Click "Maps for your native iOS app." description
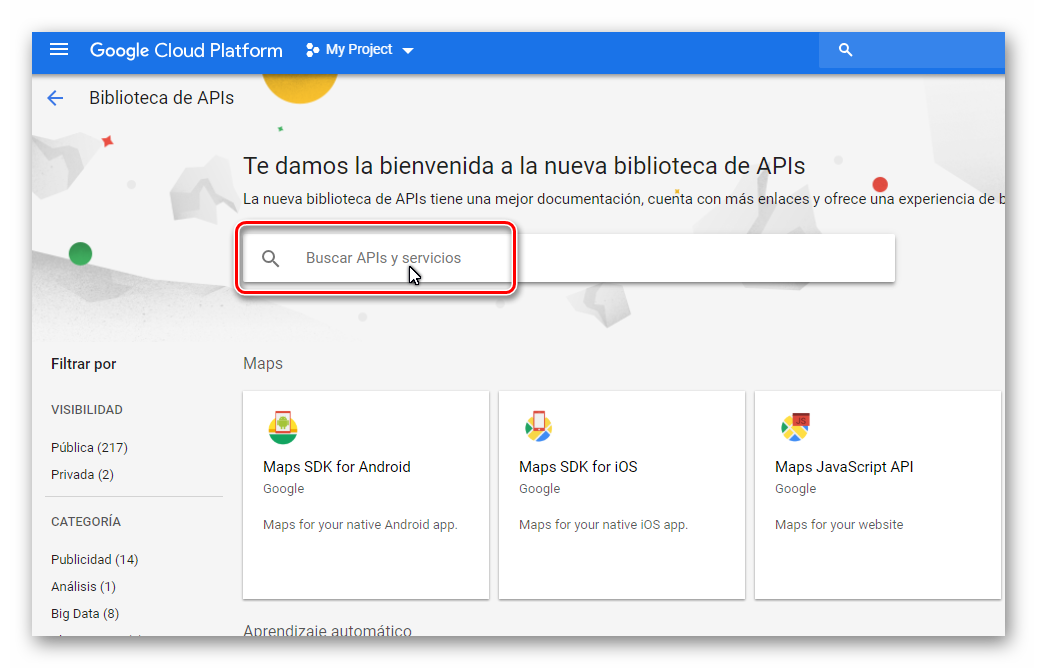The height and width of the screenshot is (668, 1037). [603, 524]
